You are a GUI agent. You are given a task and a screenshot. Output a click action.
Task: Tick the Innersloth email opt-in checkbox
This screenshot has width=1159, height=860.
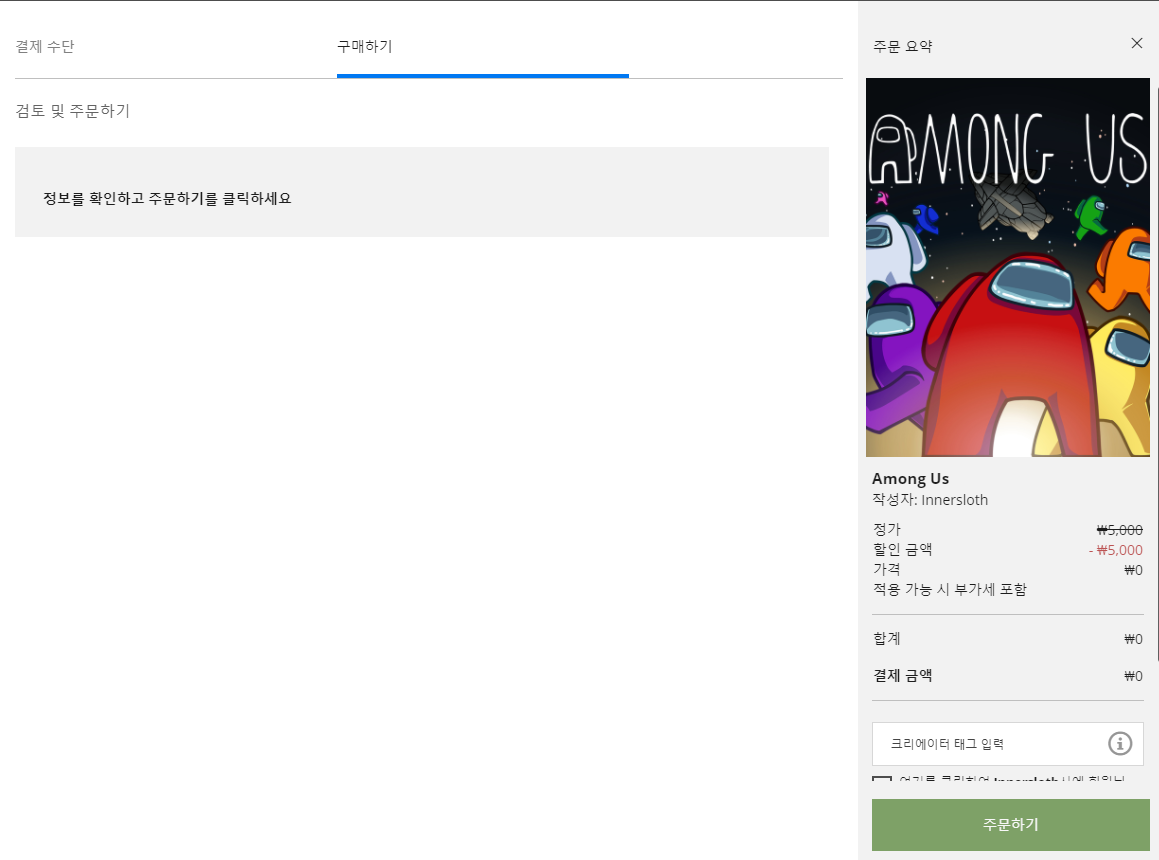(x=881, y=779)
